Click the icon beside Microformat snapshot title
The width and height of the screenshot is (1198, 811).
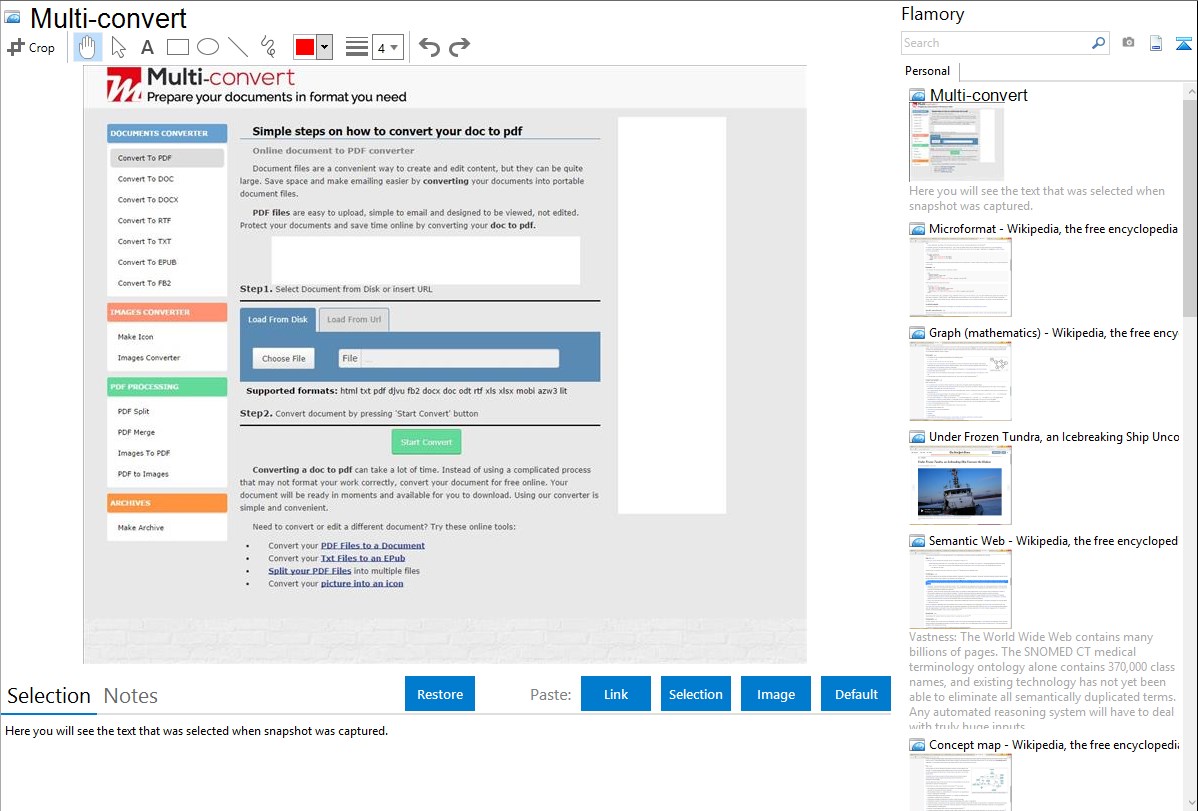(x=917, y=229)
